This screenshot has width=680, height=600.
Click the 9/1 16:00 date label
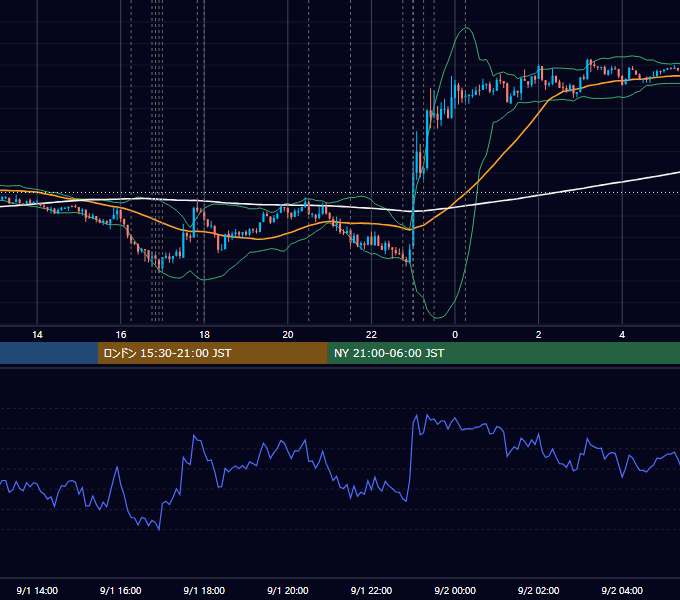point(121,590)
